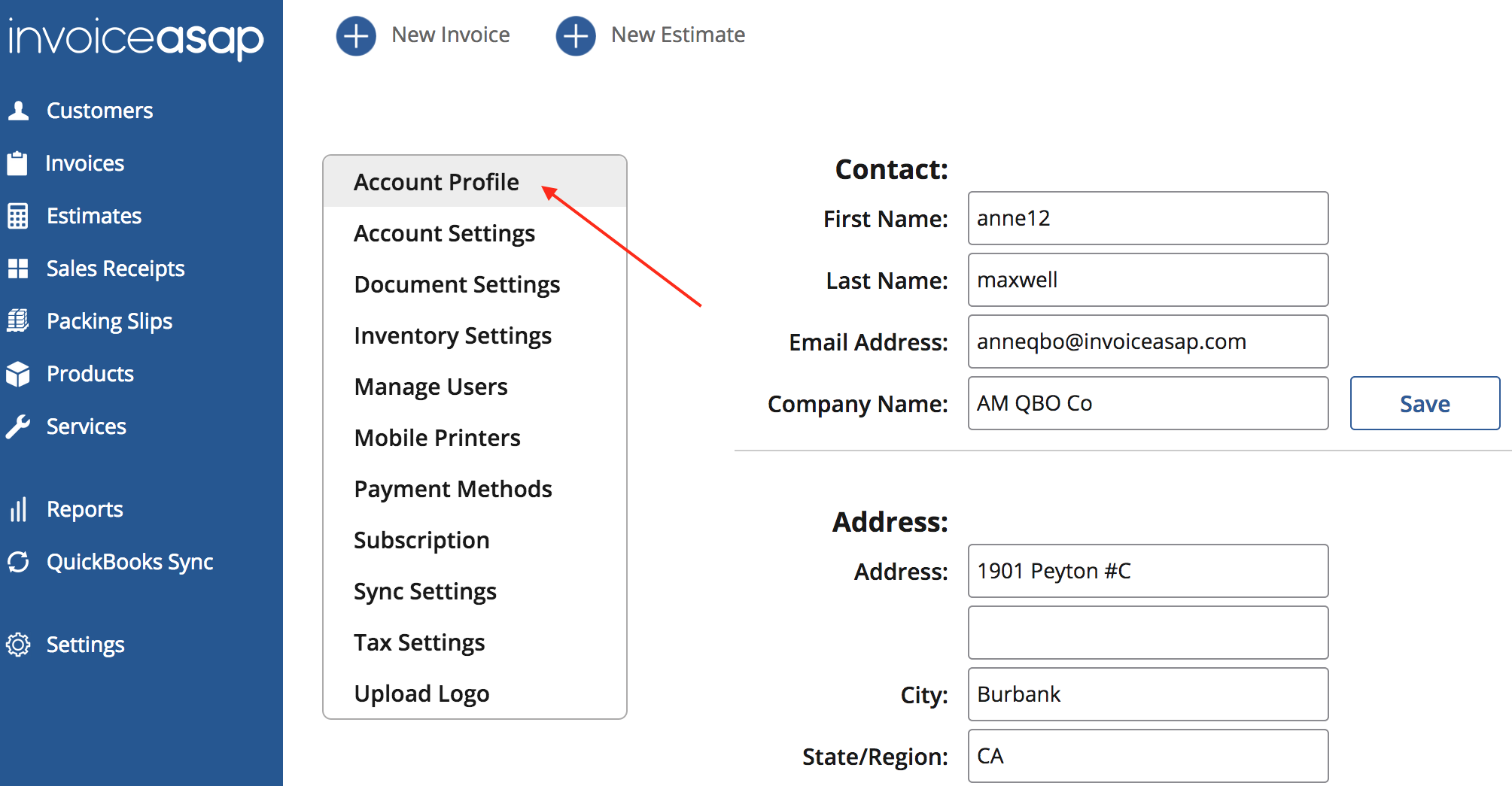The width and height of the screenshot is (1512, 786).
Task: Click the Settings gear icon
Action: 18,645
